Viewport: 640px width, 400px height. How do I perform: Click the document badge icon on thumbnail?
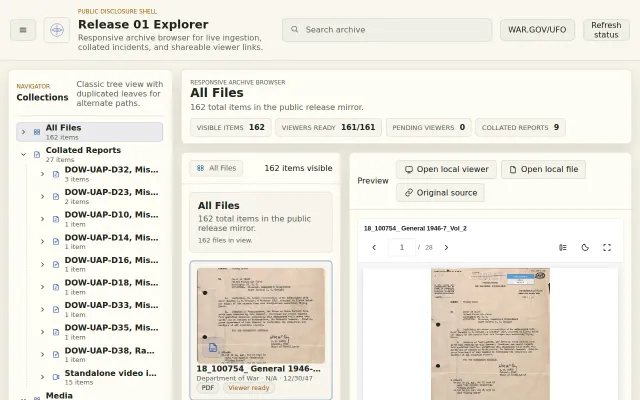213,347
